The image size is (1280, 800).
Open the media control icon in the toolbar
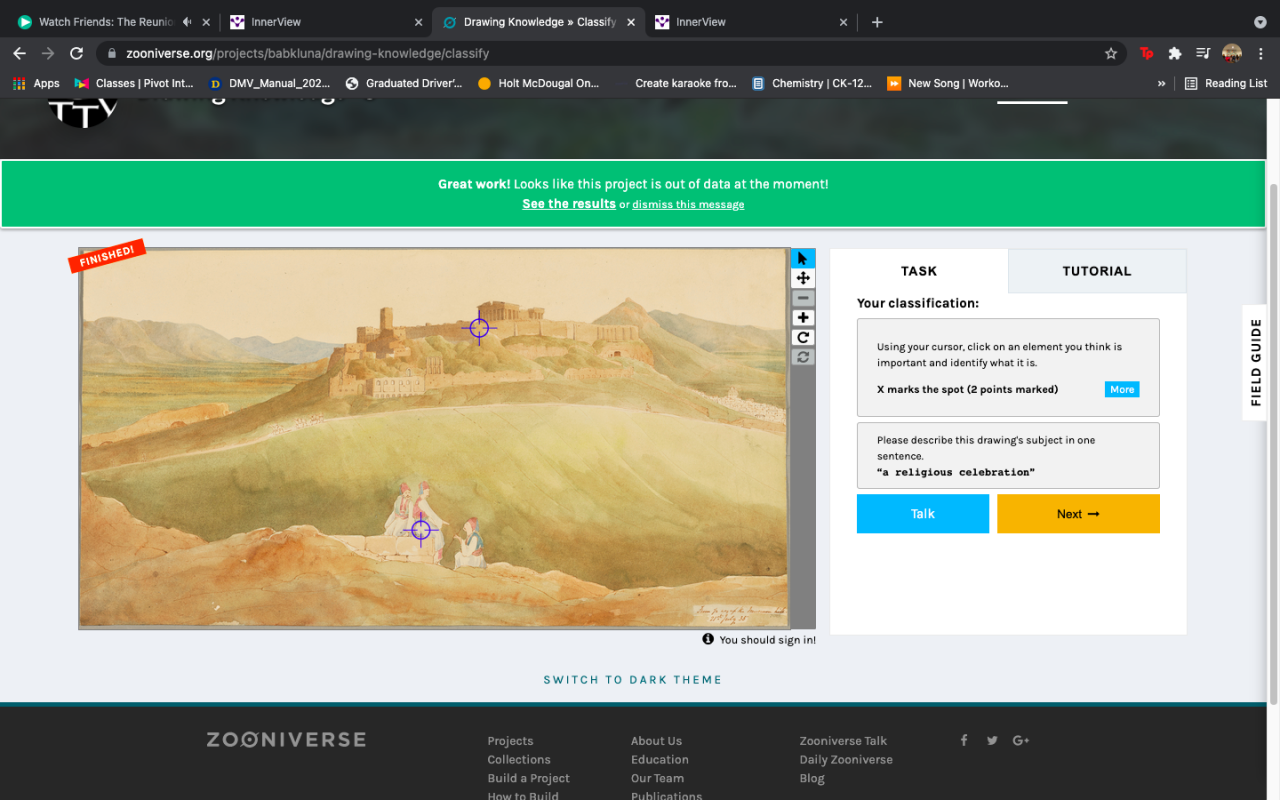coord(1203,53)
